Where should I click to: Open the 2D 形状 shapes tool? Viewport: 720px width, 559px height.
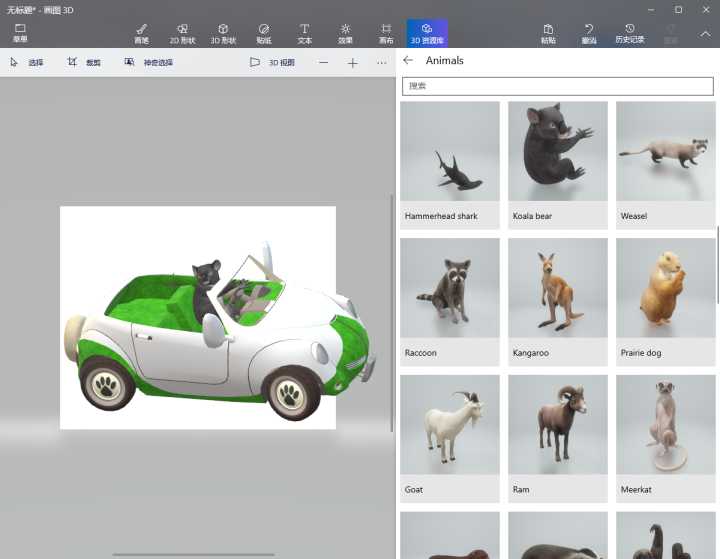182,33
